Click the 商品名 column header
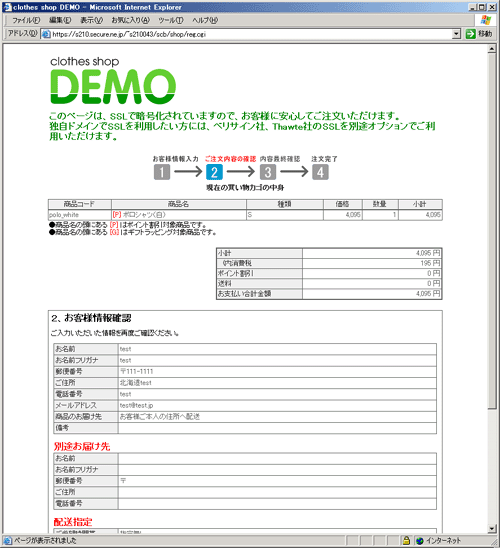This screenshot has width=500, height=548. (179, 204)
